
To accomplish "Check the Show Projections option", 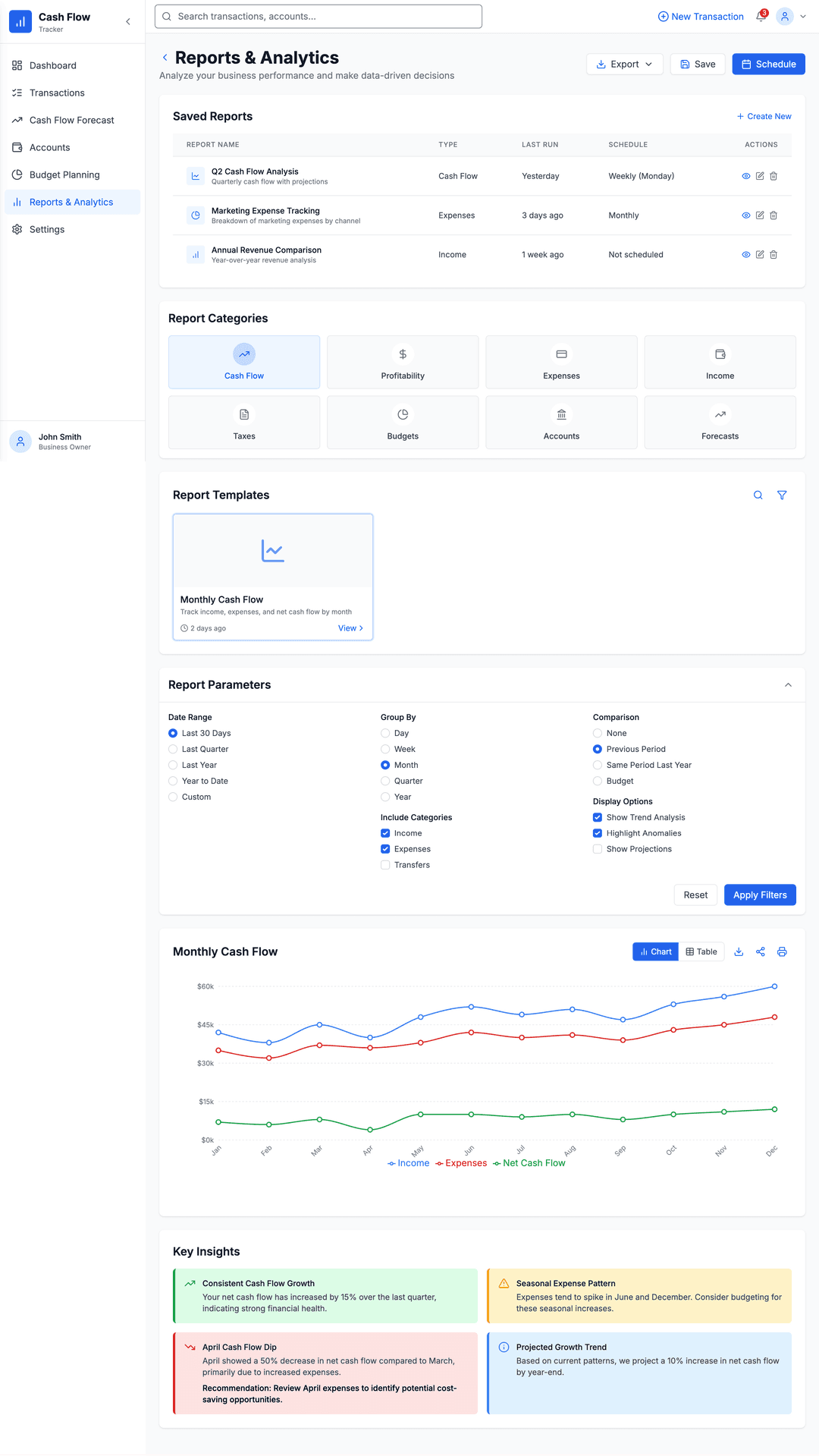I will (x=598, y=849).
